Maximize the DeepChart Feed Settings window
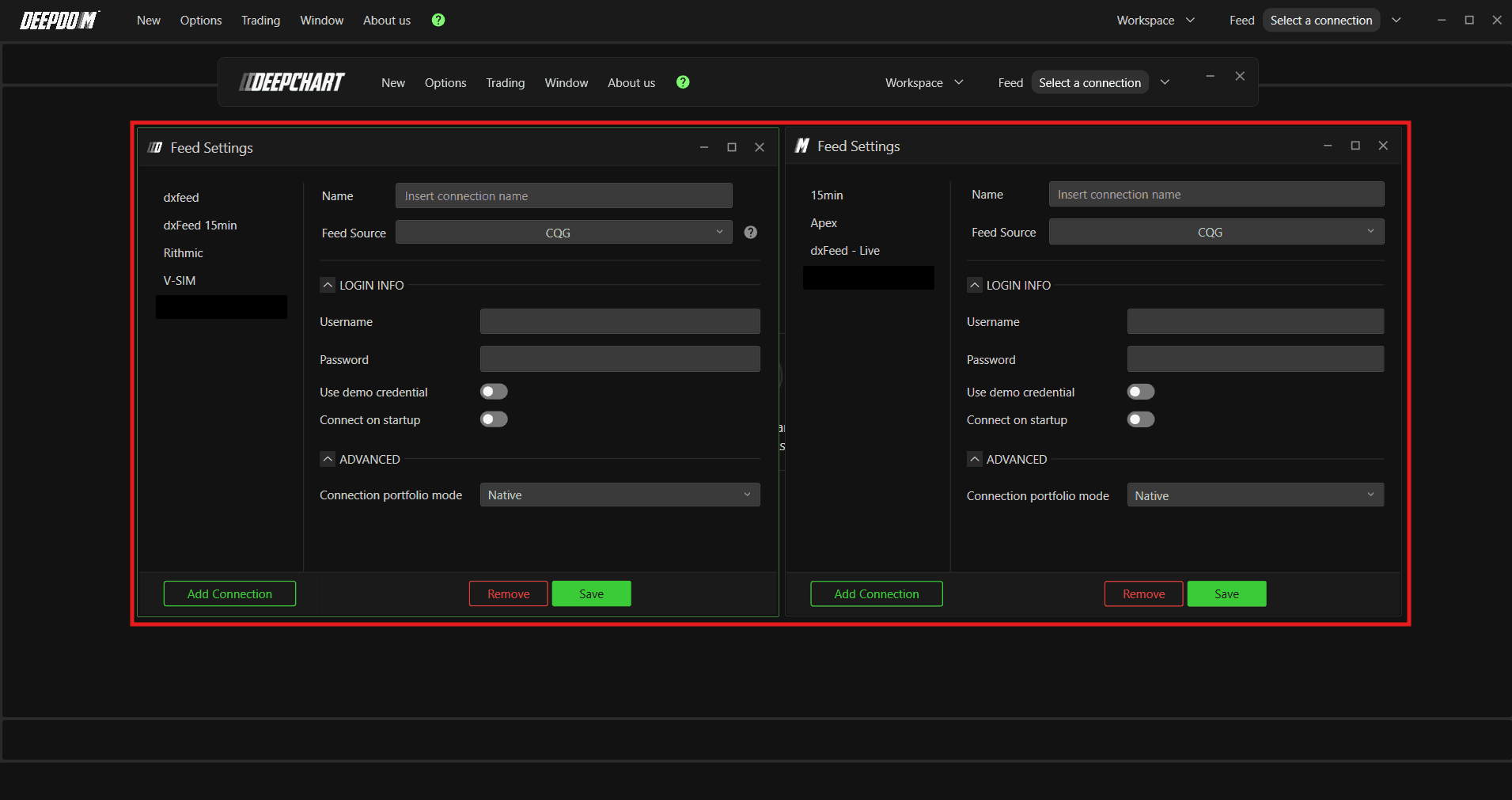 click(x=732, y=147)
